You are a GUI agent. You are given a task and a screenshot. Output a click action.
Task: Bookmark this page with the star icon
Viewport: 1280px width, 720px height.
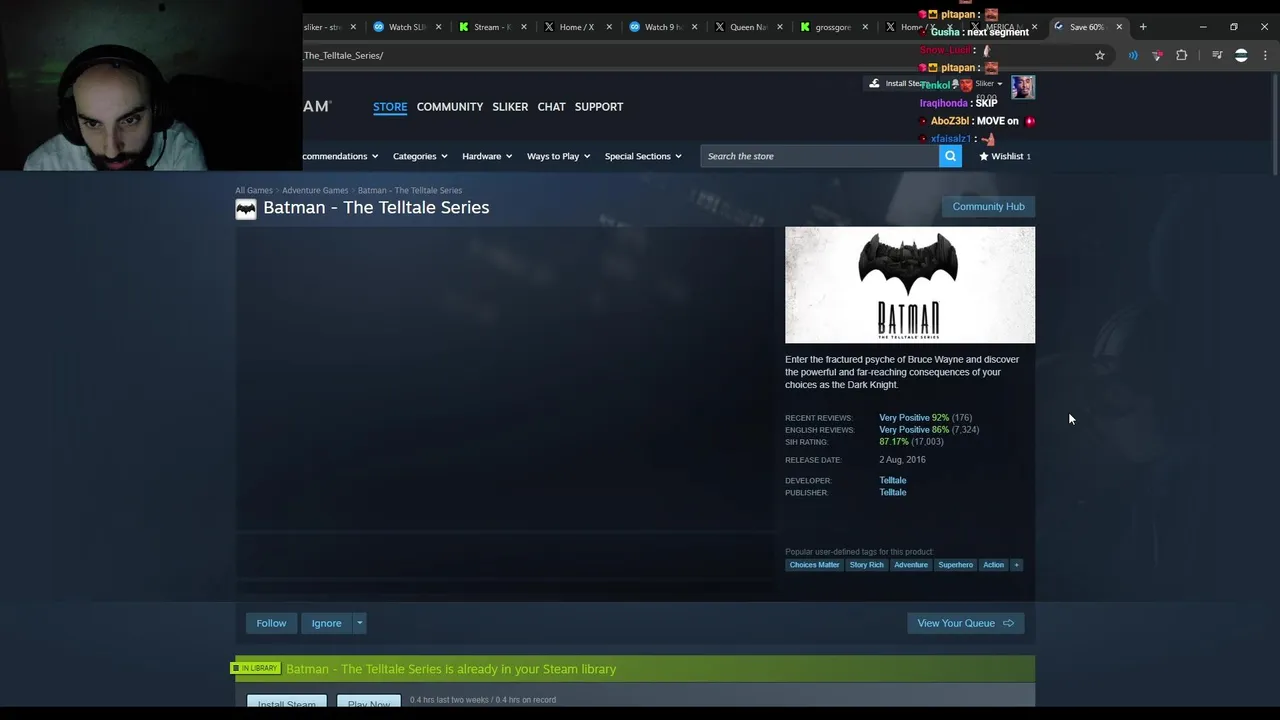1100,55
